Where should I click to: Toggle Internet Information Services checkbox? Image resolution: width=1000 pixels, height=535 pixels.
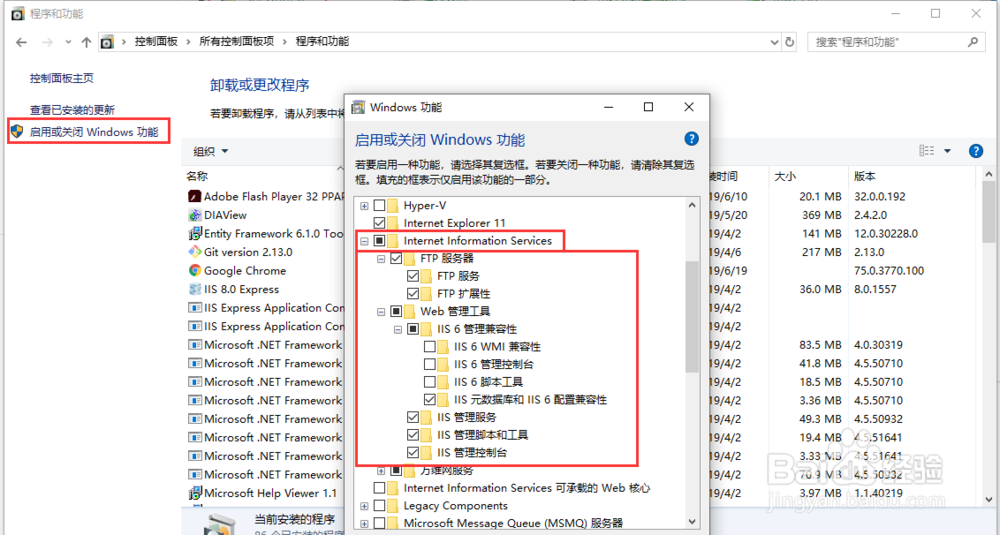tap(379, 241)
